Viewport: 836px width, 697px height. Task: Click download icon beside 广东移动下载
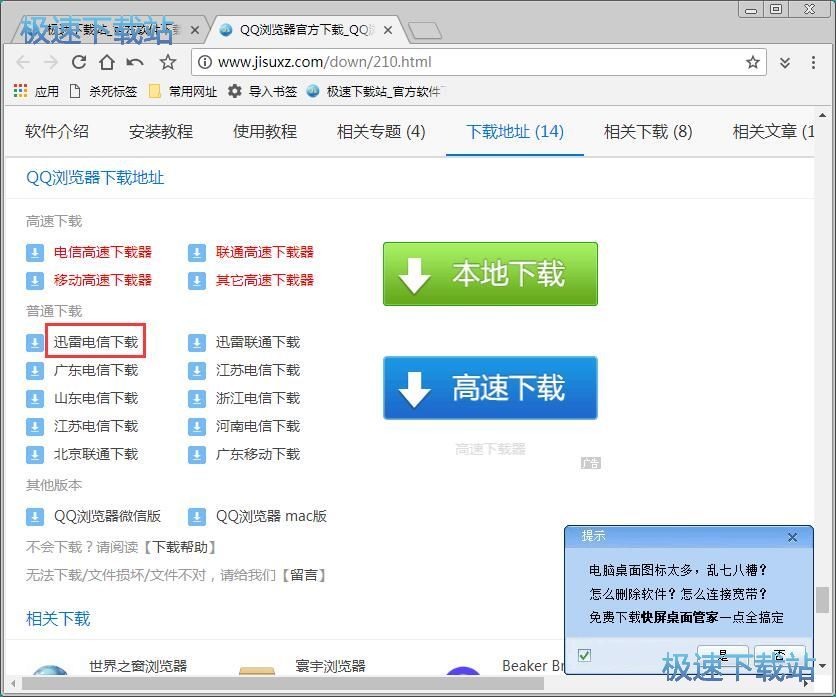pos(197,455)
